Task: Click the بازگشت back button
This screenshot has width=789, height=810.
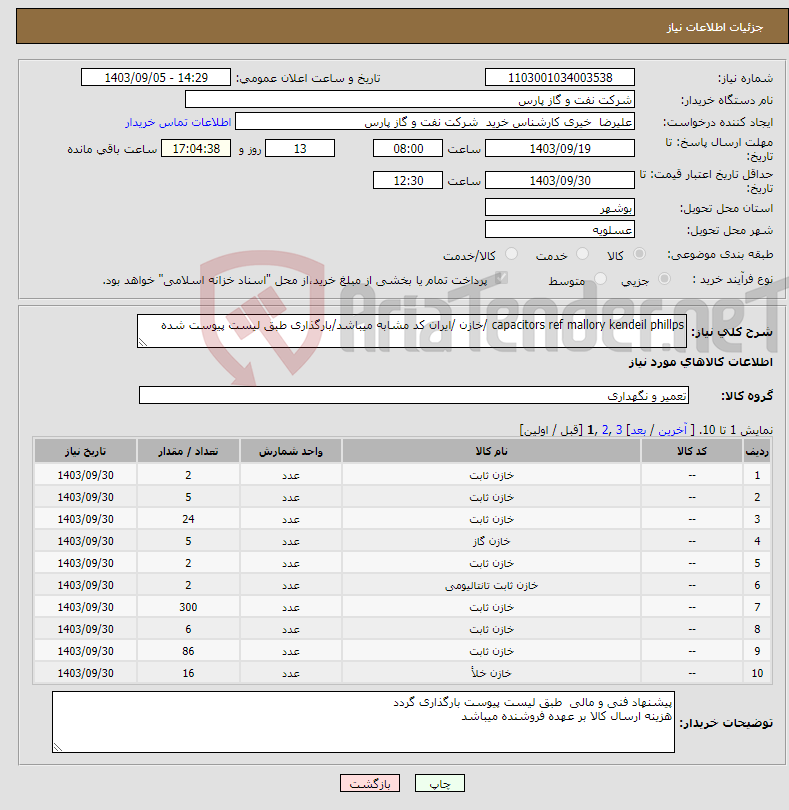Action: coord(370,783)
